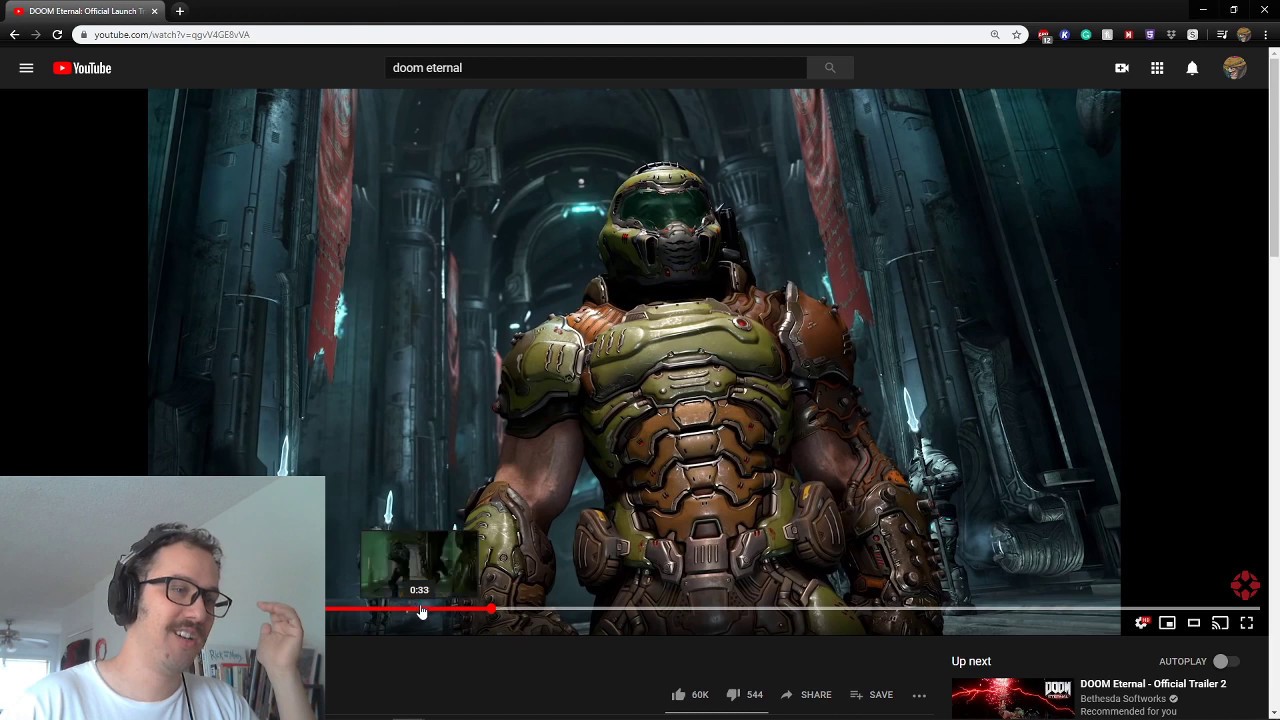The image size is (1280, 720).
Task: Select the DOOM Eternal Official Launch tab
Action: (x=85, y=11)
